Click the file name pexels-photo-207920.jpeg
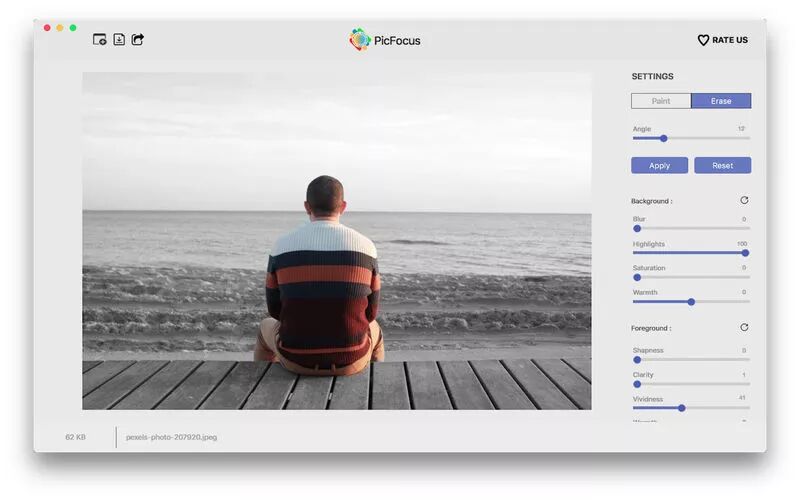Screen dimensions: 800x500 [171, 437]
